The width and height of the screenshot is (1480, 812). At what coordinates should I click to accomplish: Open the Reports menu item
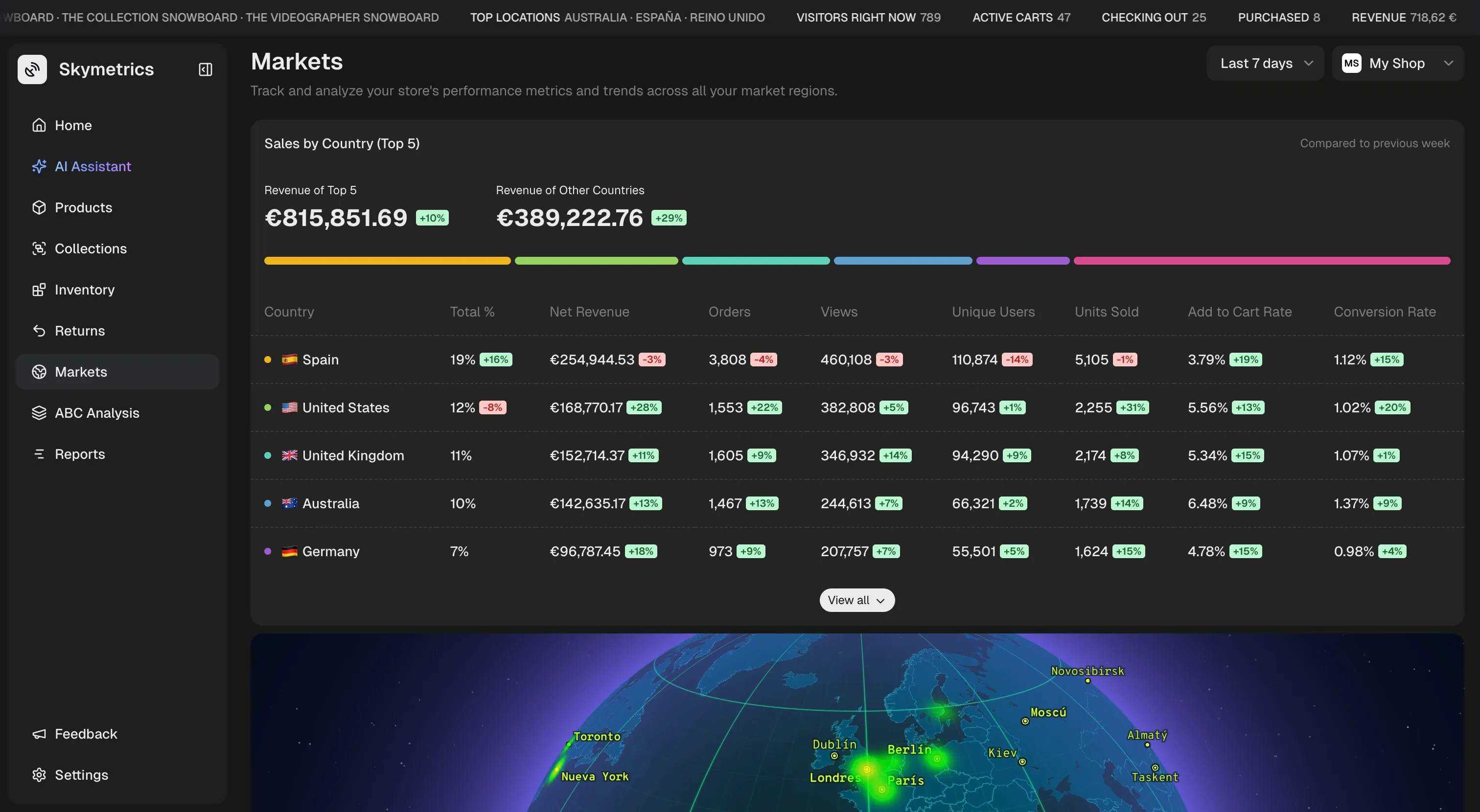[79, 454]
